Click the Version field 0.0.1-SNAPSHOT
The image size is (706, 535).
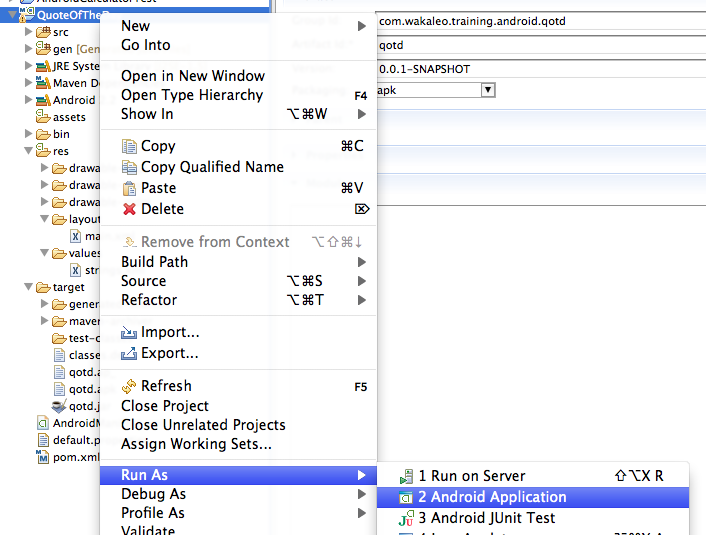[541, 69]
